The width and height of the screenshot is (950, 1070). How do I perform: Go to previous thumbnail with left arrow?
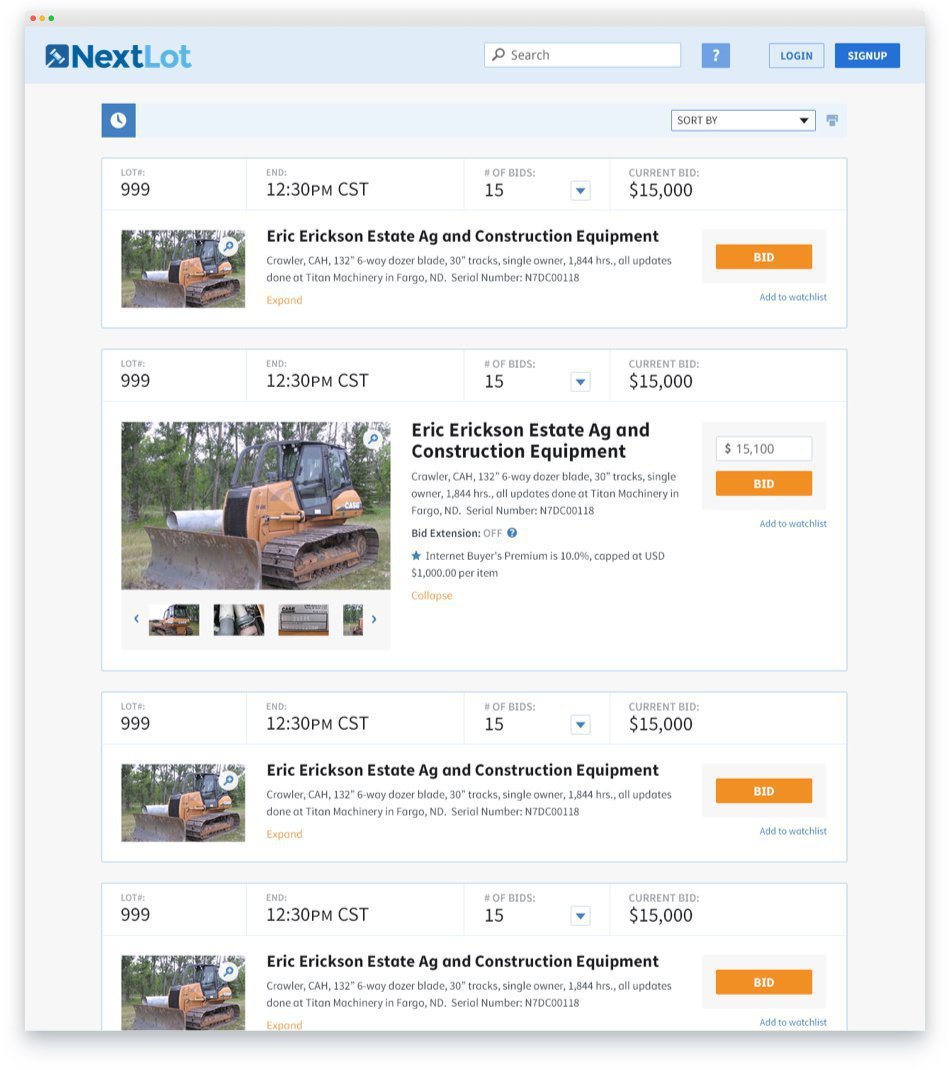pyautogui.click(x=136, y=619)
